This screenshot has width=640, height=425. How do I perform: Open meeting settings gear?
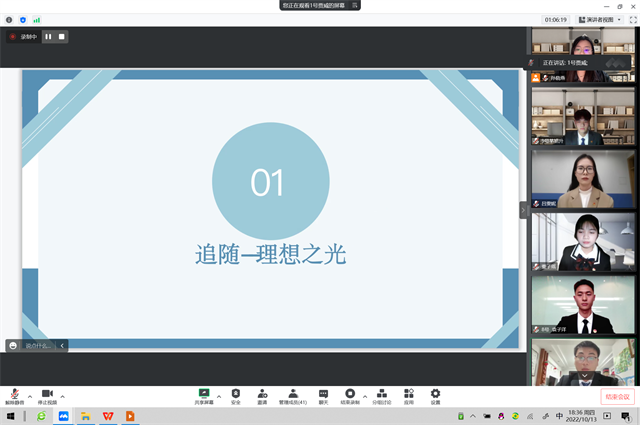tap(435, 394)
